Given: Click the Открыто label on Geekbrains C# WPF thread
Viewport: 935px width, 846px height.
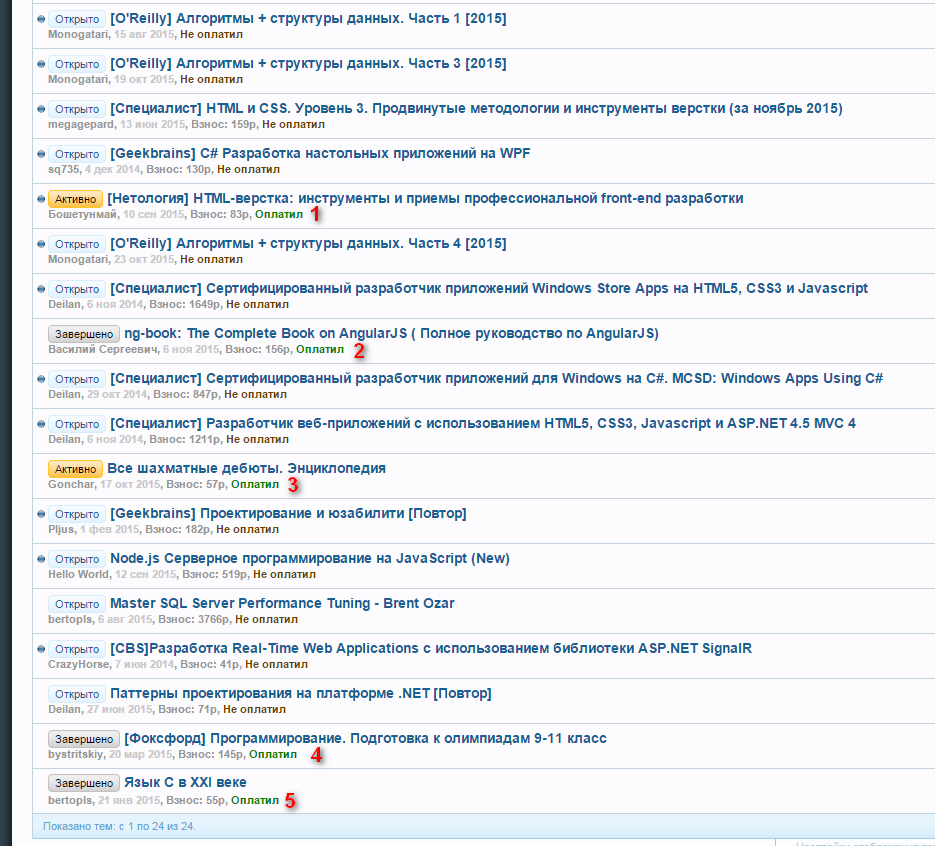Looking at the screenshot, I should pyautogui.click(x=77, y=154).
